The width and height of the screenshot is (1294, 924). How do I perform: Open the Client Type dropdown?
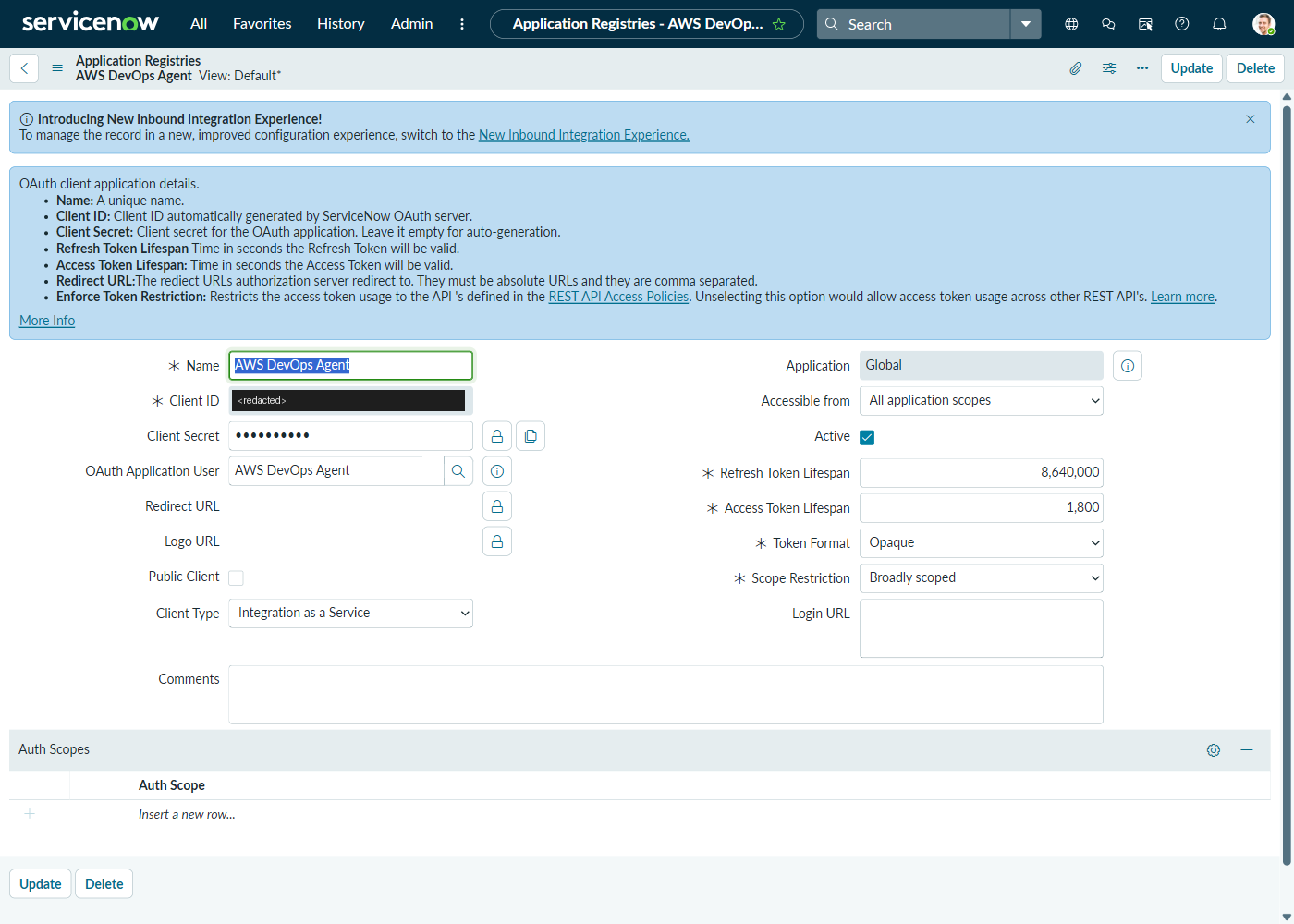350,613
